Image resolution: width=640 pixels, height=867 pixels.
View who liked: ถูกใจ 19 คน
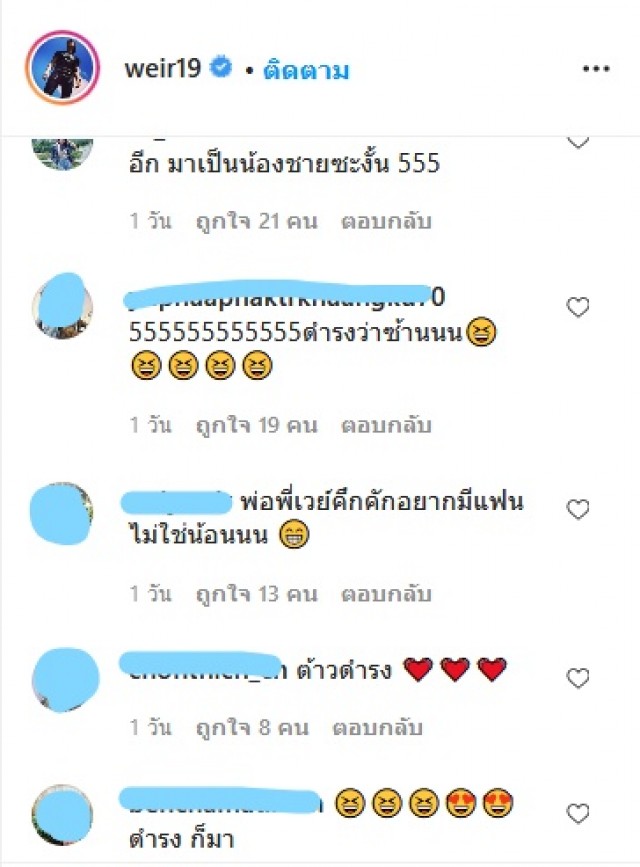[257, 425]
